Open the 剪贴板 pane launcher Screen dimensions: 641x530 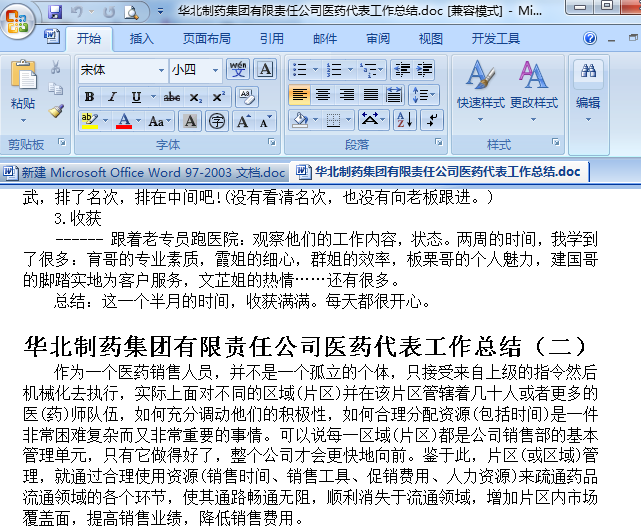[62, 142]
